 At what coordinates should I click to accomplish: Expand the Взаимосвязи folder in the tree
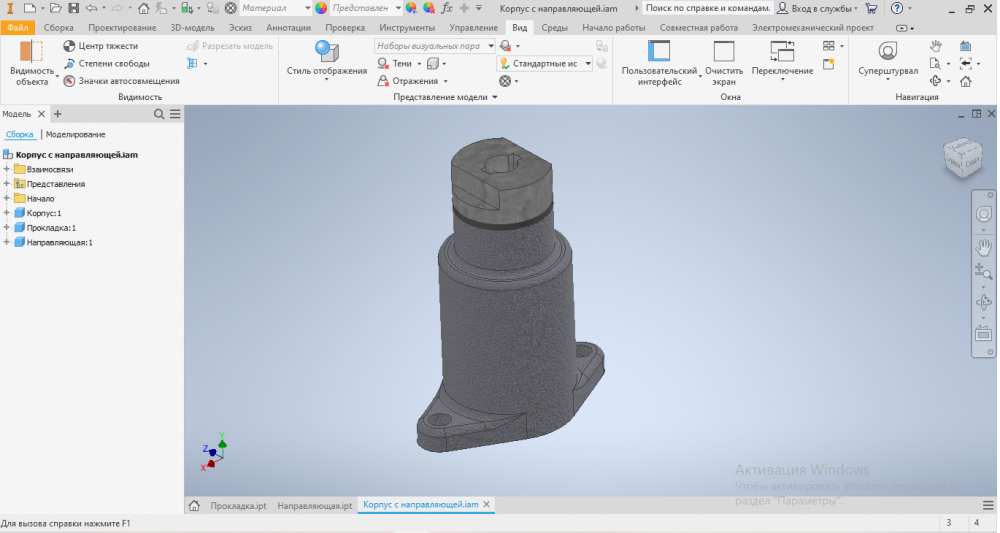tap(7, 170)
